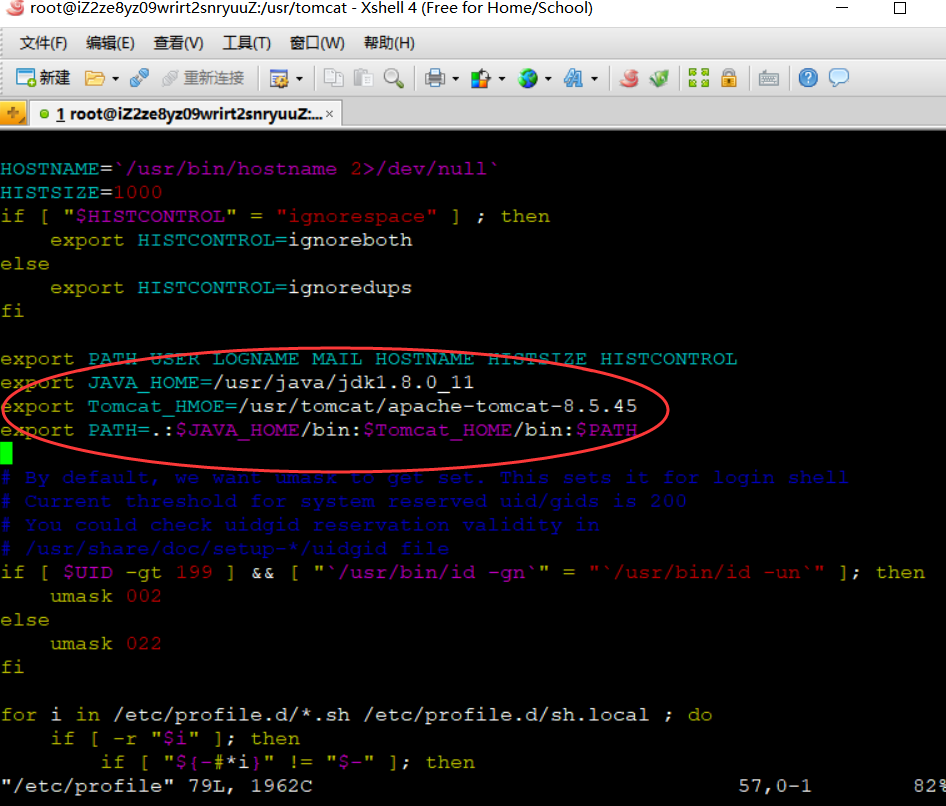Open the Help question mark icon
The width and height of the screenshot is (946, 806).
(808, 78)
